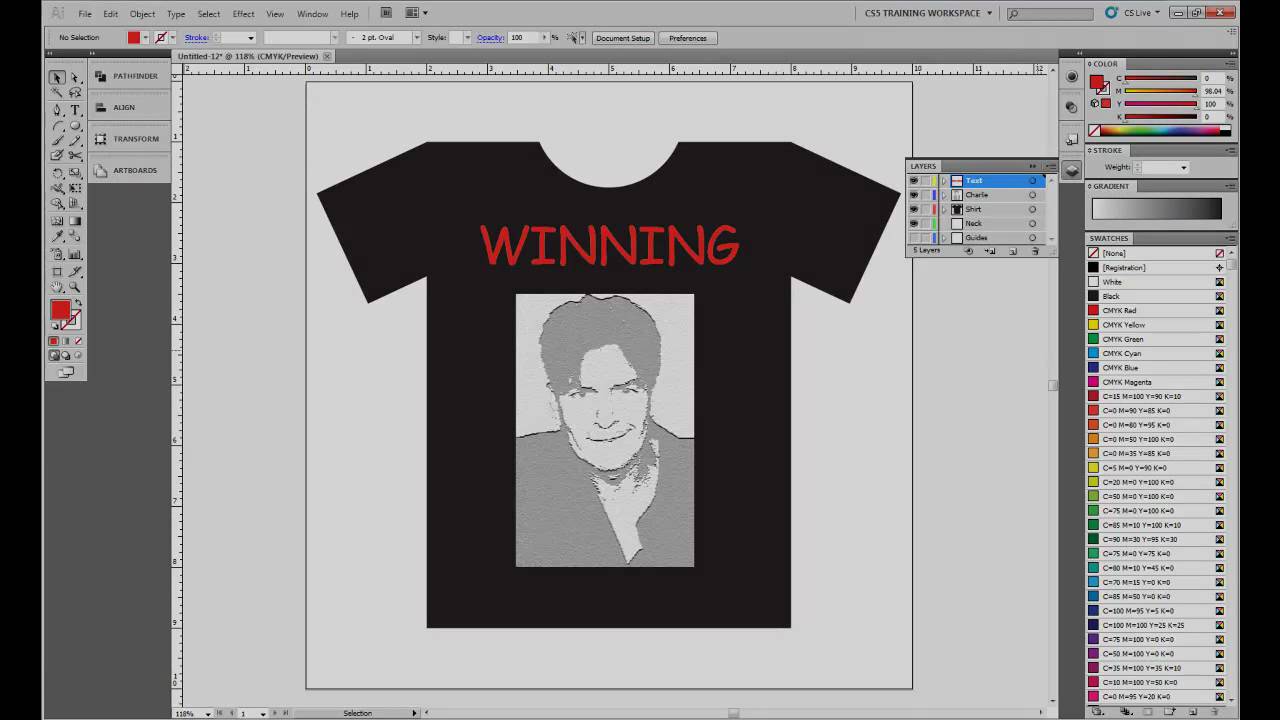This screenshot has height=720, width=1280.
Task: Hide the Shirt layer eye icon
Action: coord(913,209)
